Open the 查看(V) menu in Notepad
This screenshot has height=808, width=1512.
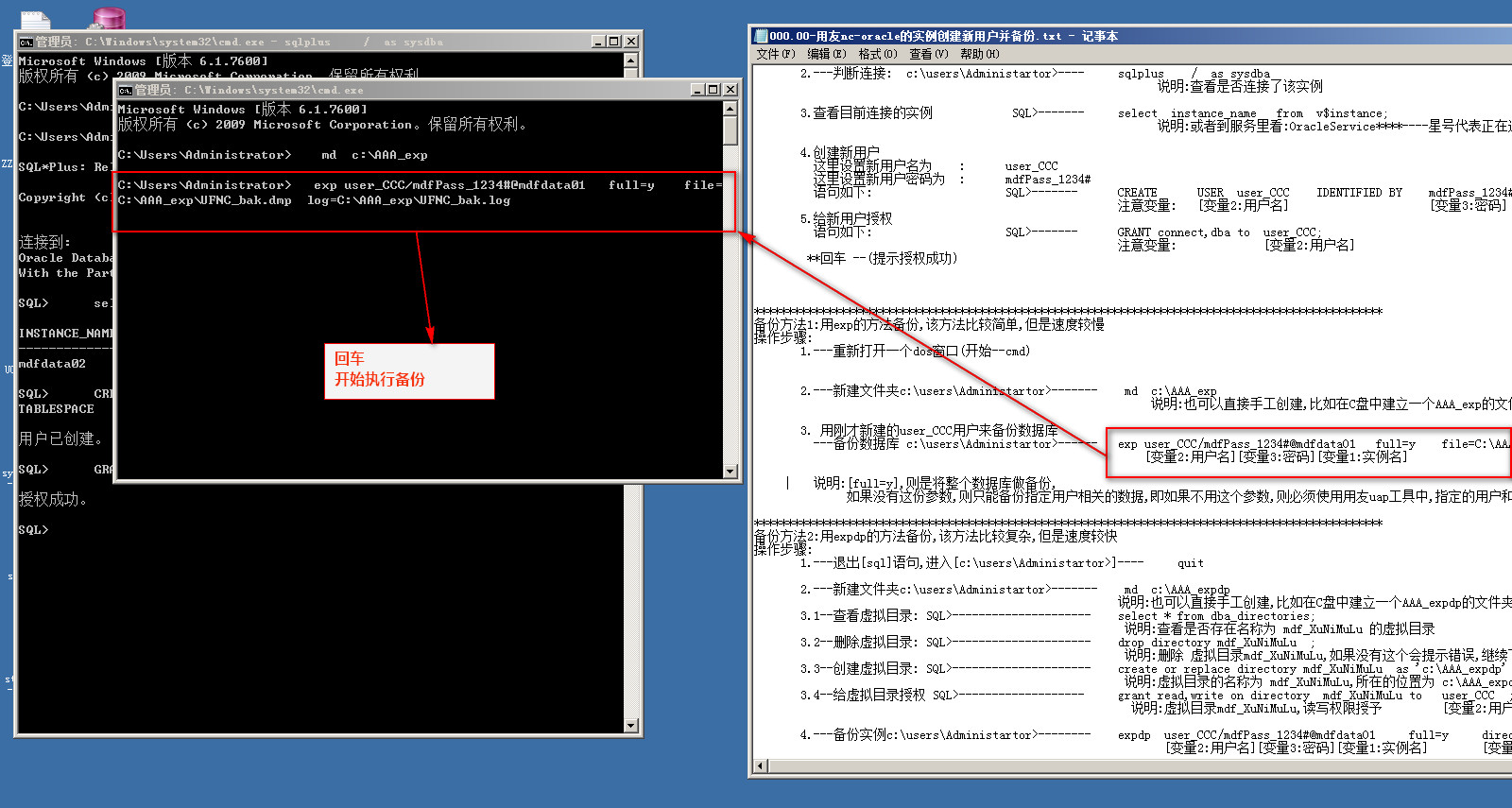(x=928, y=54)
